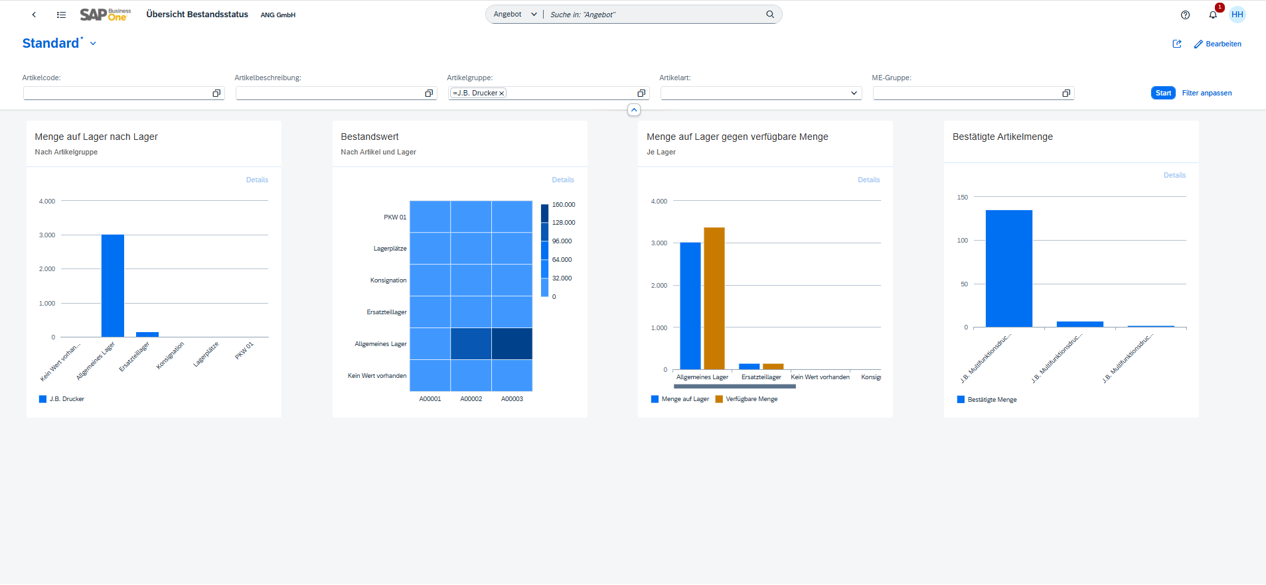Open the main menu list icon
The height and width of the screenshot is (585, 1266).
click(x=61, y=15)
